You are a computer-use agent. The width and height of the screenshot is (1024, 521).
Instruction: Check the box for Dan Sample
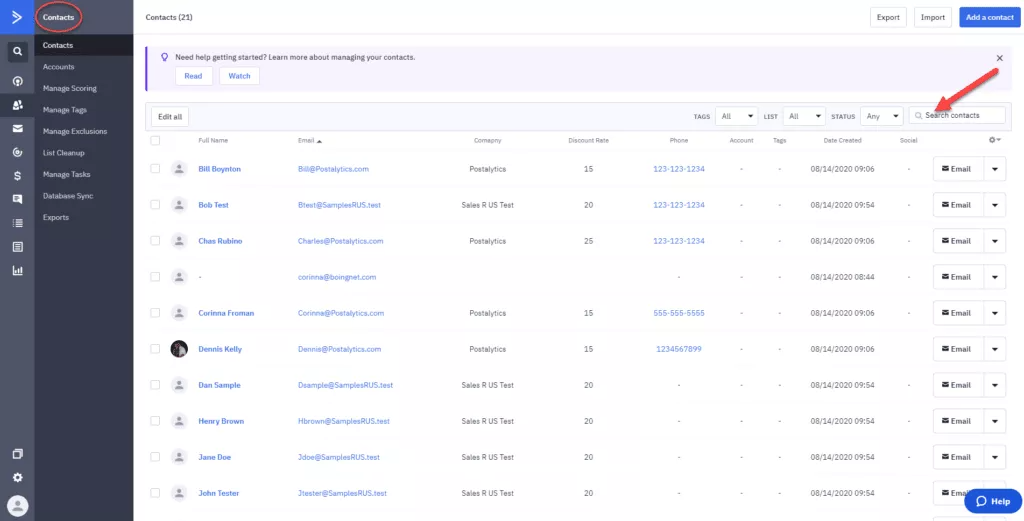point(155,385)
